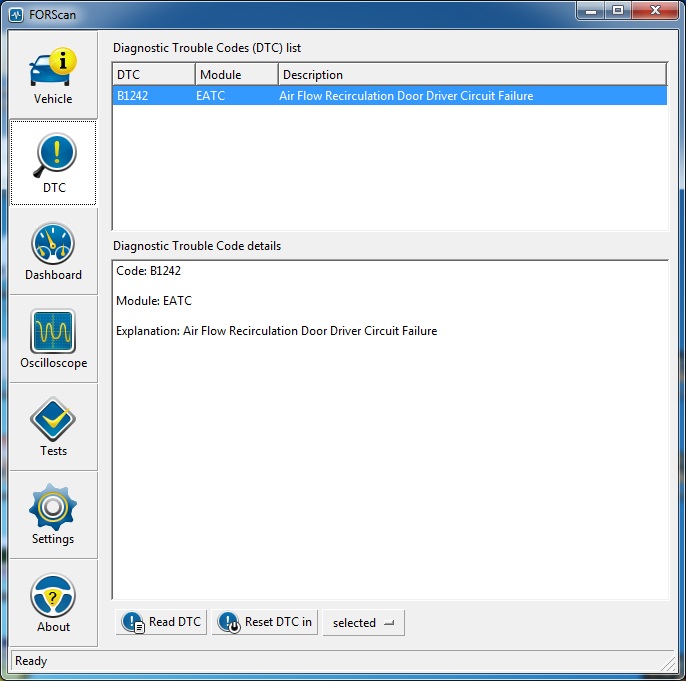Viewport: 686px width, 681px height.
Task: Open the About section
Action: pos(53,603)
